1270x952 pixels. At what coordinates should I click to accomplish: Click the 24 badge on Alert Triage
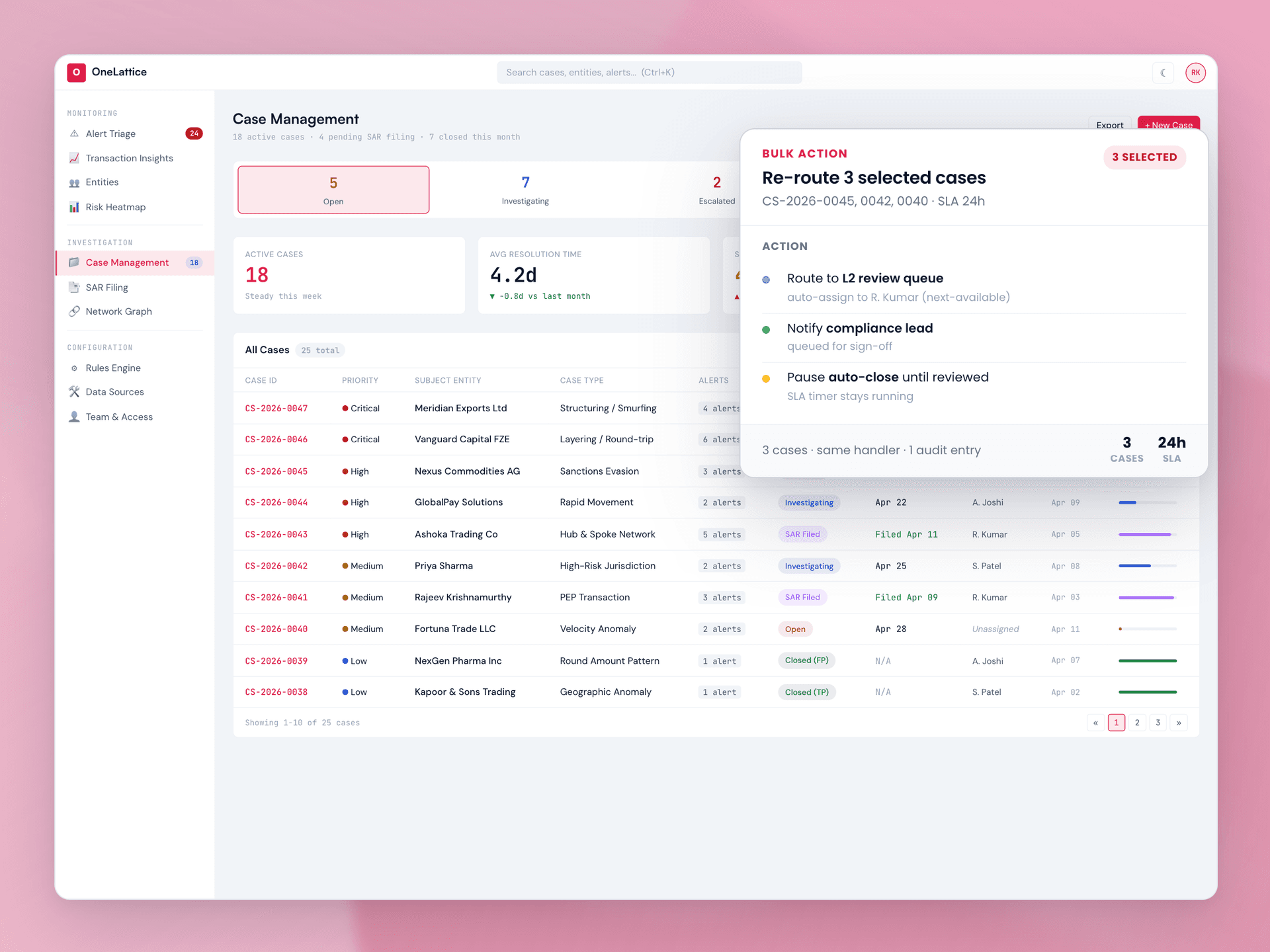tap(194, 134)
